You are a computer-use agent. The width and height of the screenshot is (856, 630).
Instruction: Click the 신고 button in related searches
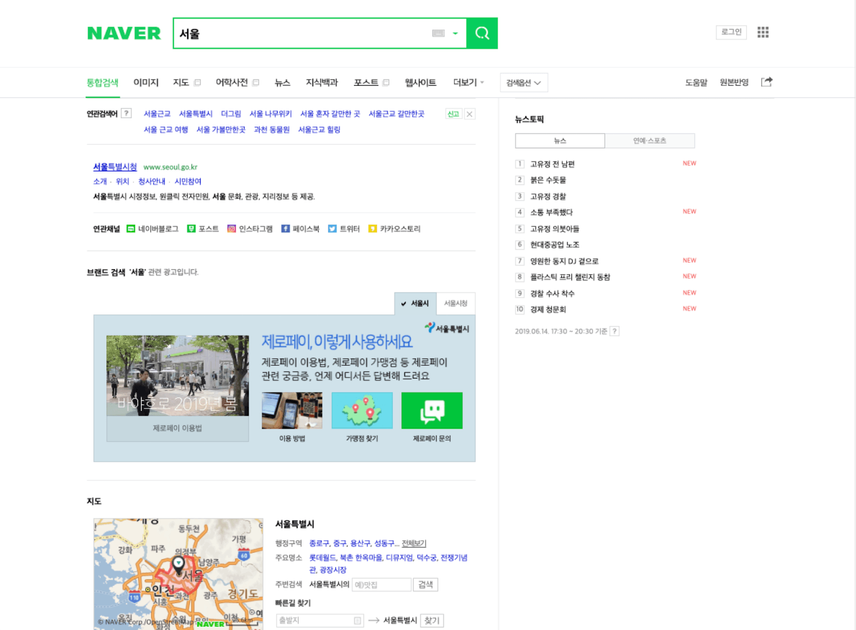(x=453, y=114)
